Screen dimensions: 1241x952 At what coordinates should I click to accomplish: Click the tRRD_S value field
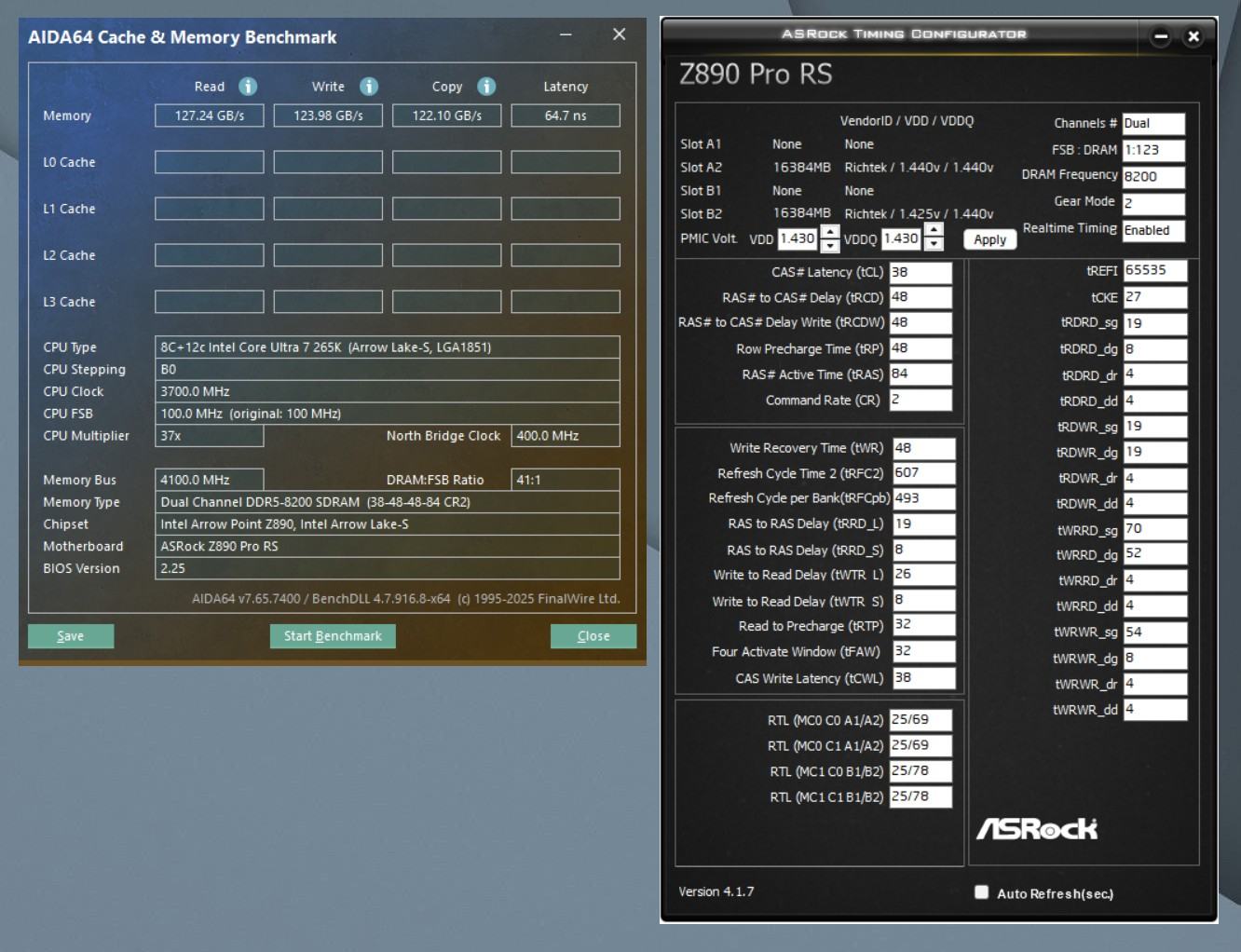tap(924, 550)
